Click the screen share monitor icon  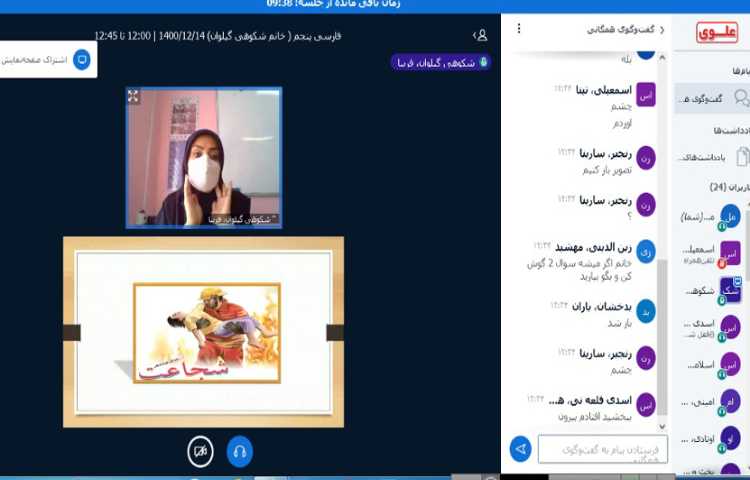tap(82, 60)
